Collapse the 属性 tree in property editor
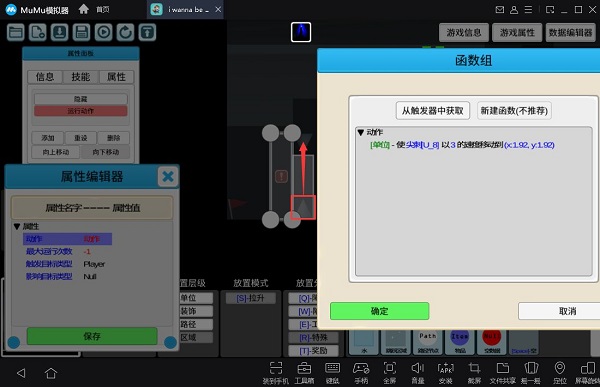 pos(17,227)
